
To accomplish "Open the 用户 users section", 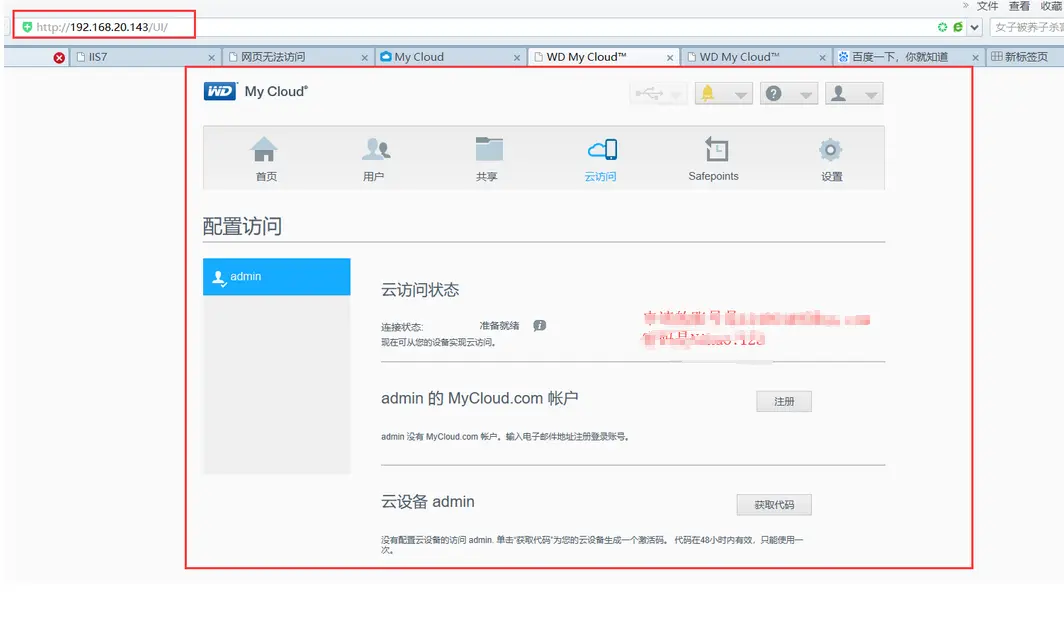I will [376, 149].
